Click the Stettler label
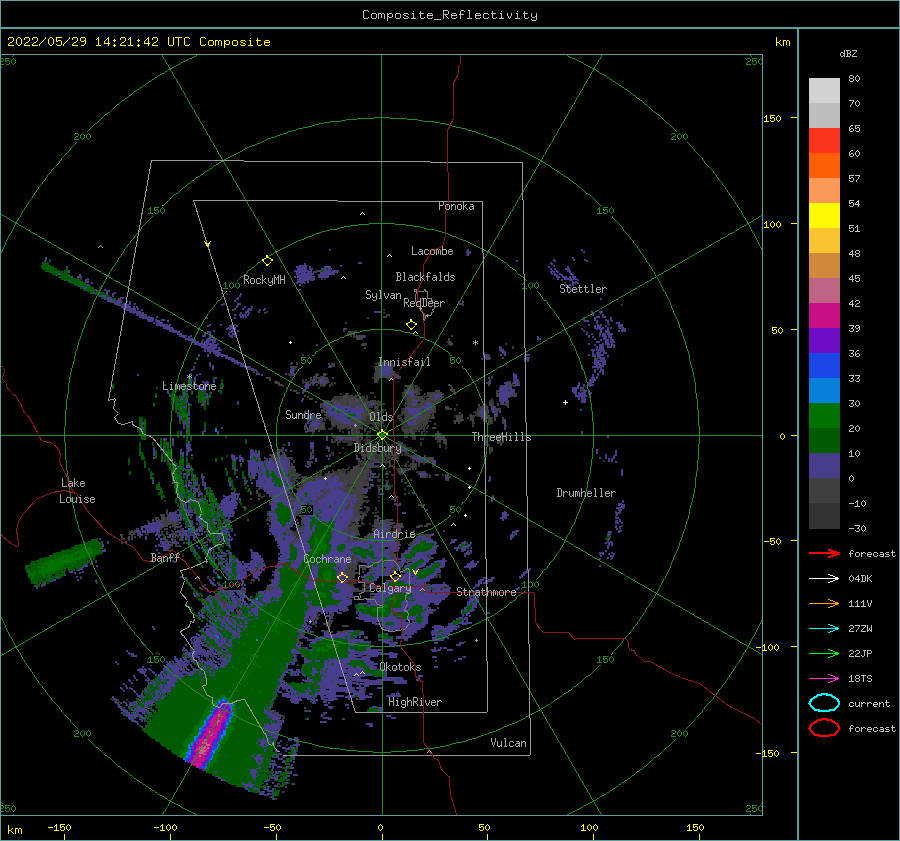The width and height of the screenshot is (900, 841). click(x=583, y=289)
